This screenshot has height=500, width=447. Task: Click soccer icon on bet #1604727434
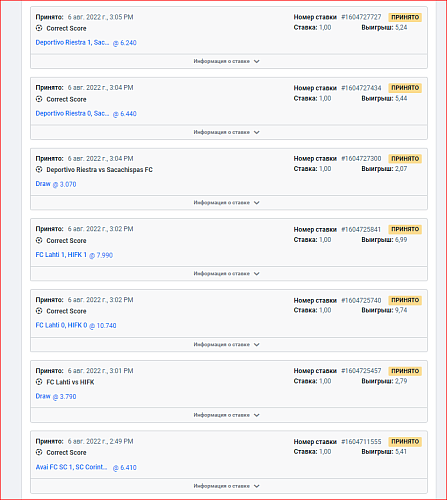click(x=39, y=99)
